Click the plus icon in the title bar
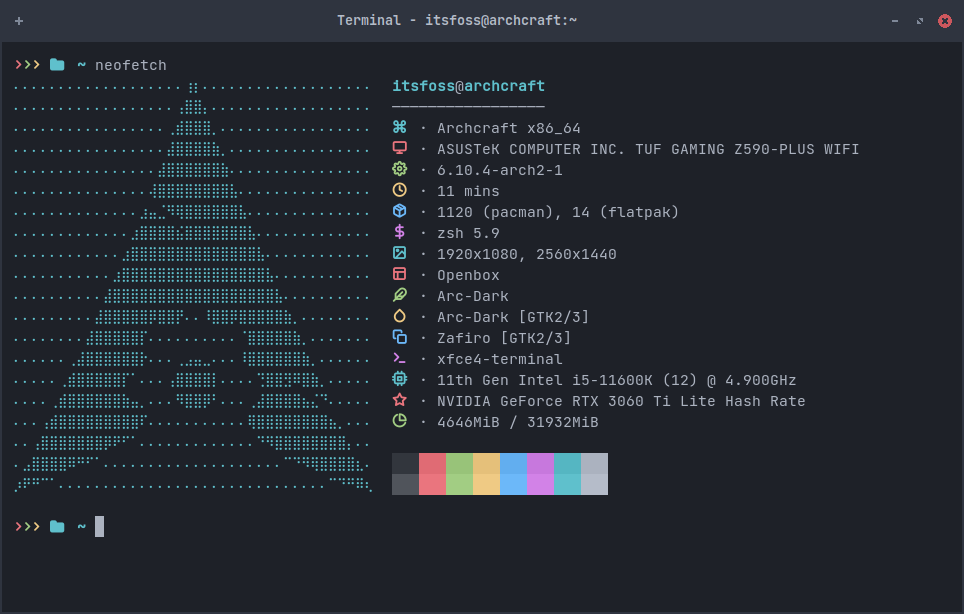This screenshot has width=964, height=614. (x=19, y=21)
